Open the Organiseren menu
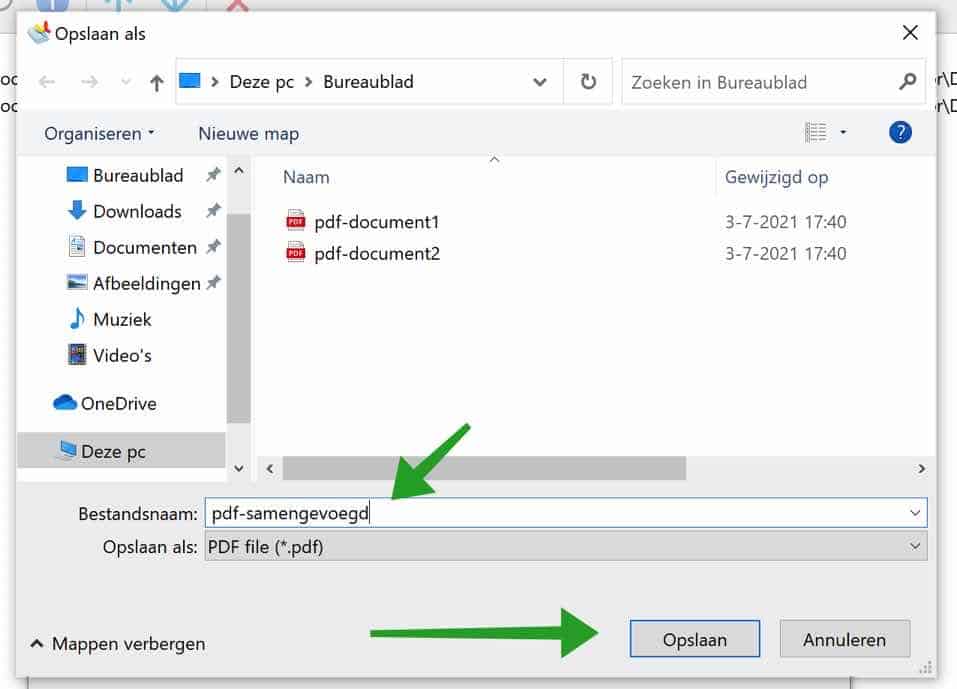The height and width of the screenshot is (689, 957). click(x=93, y=132)
